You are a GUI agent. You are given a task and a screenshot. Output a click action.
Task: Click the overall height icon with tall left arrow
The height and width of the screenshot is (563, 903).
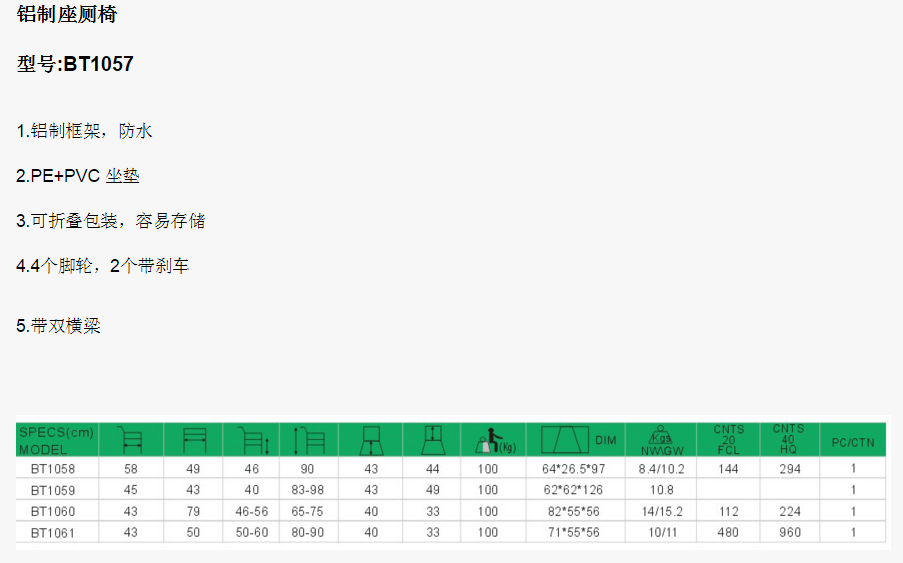click(309, 440)
